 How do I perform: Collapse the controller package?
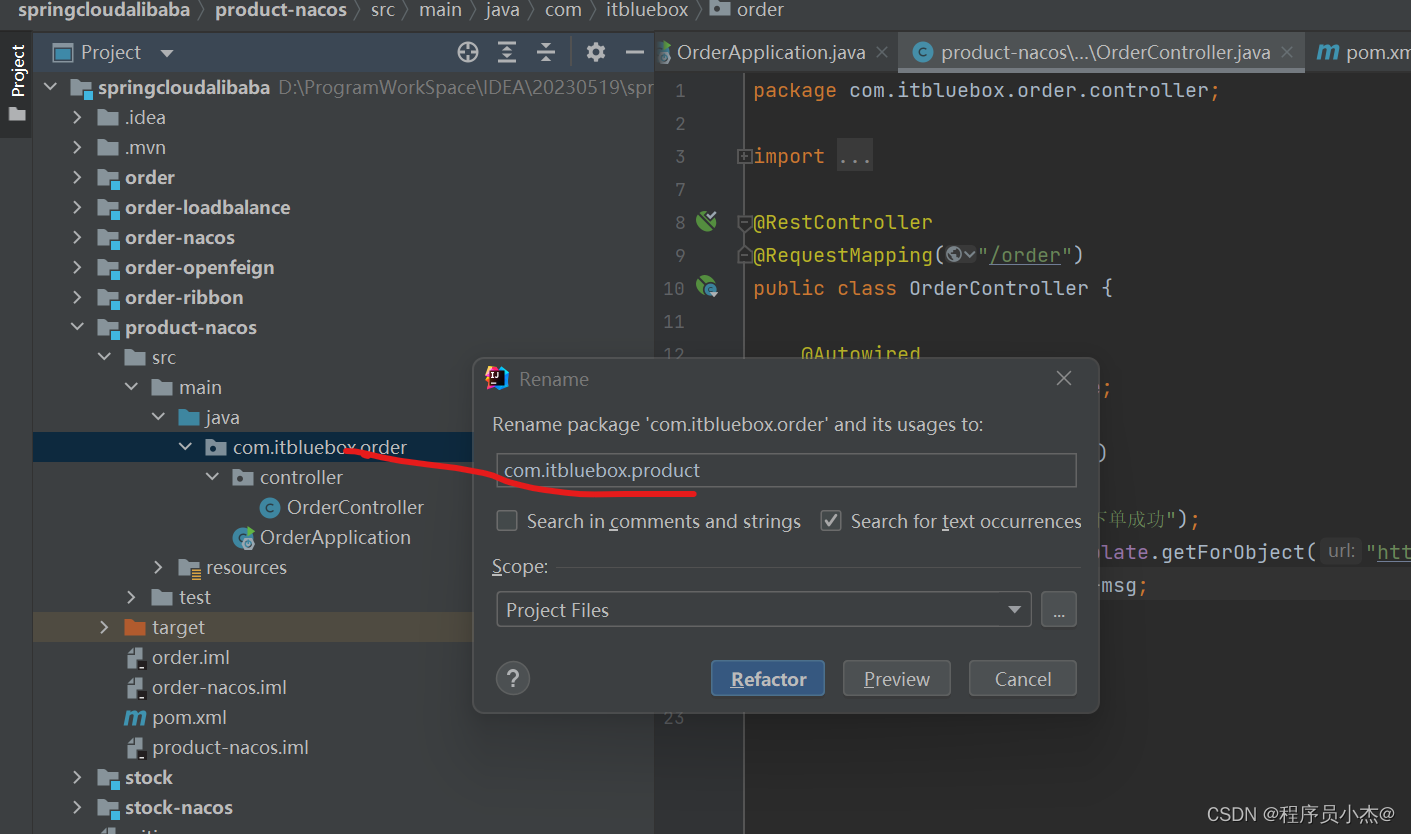[212, 478]
